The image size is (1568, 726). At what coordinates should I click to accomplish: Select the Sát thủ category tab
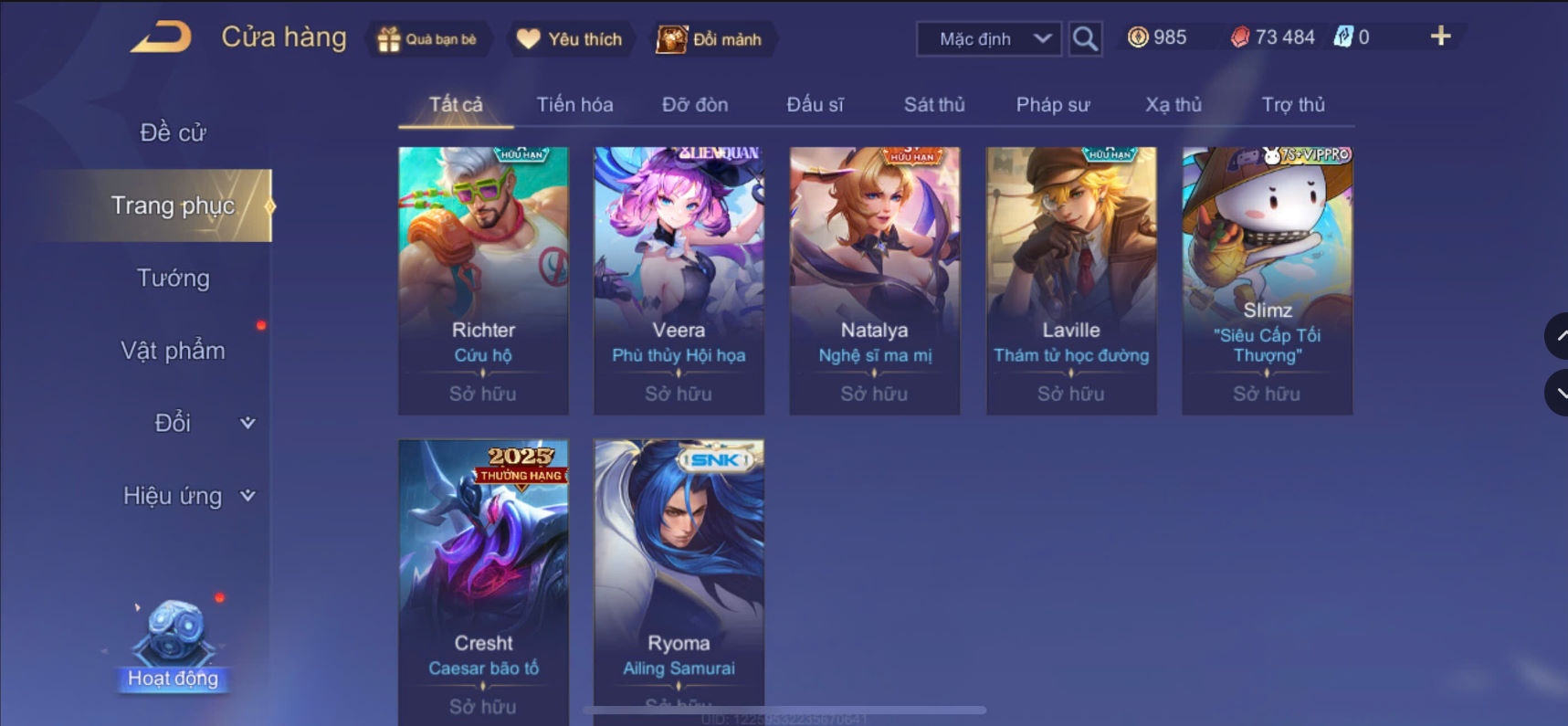[x=934, y=104]
